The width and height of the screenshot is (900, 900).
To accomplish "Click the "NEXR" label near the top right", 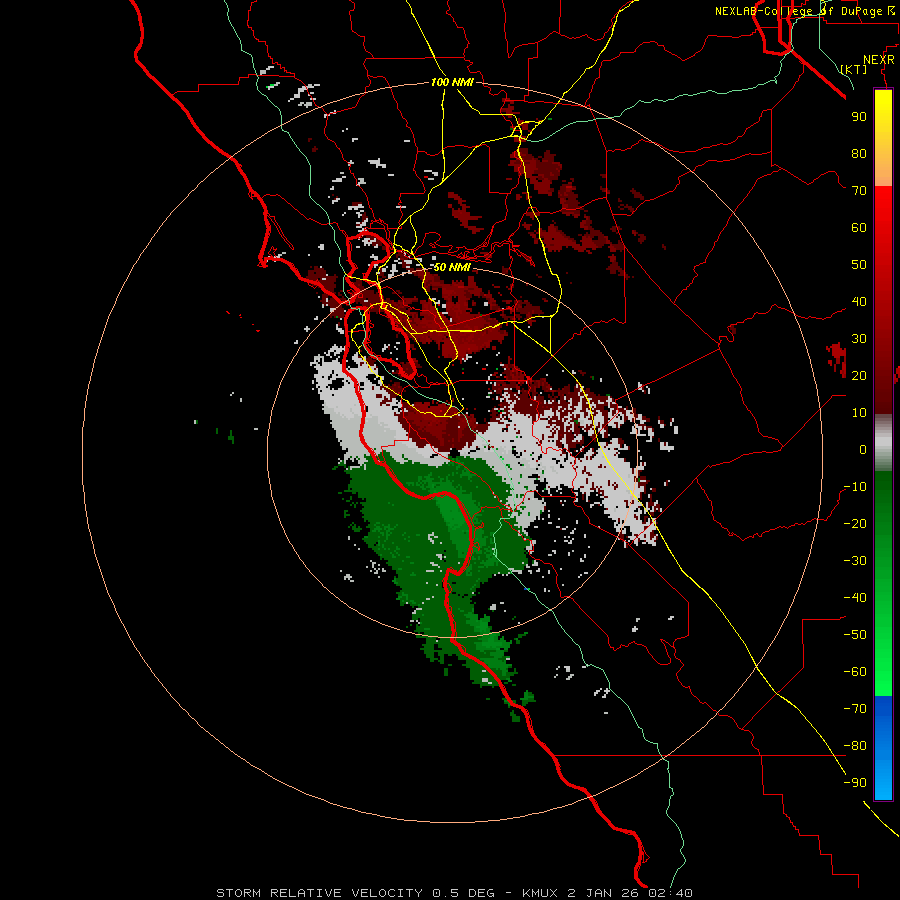I will (879, 60).
